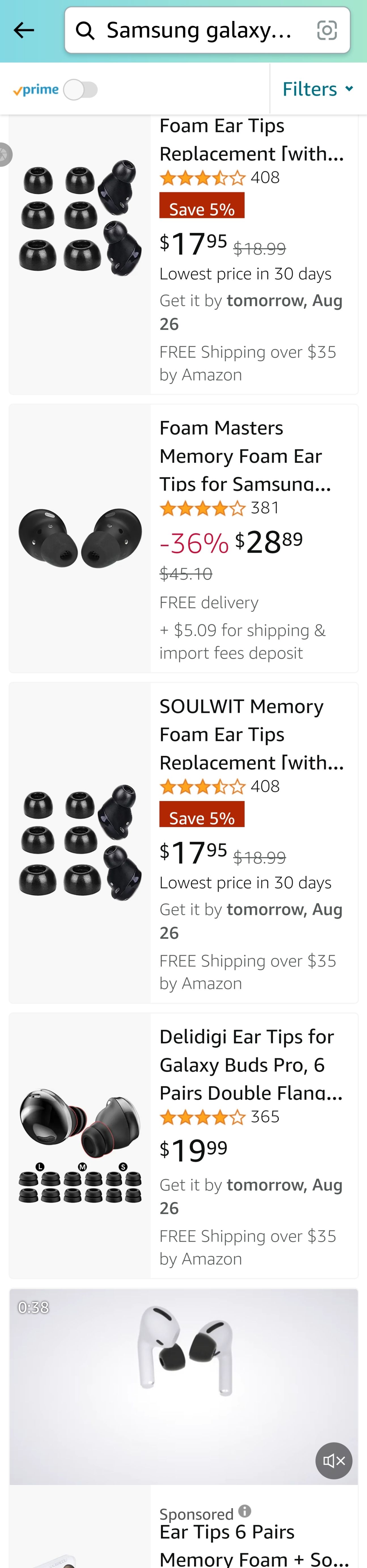Image resolution: width=367 pixels, height=1568 pixels.
Task: Tap the search magnifier icon
Action: coord(85,30)
